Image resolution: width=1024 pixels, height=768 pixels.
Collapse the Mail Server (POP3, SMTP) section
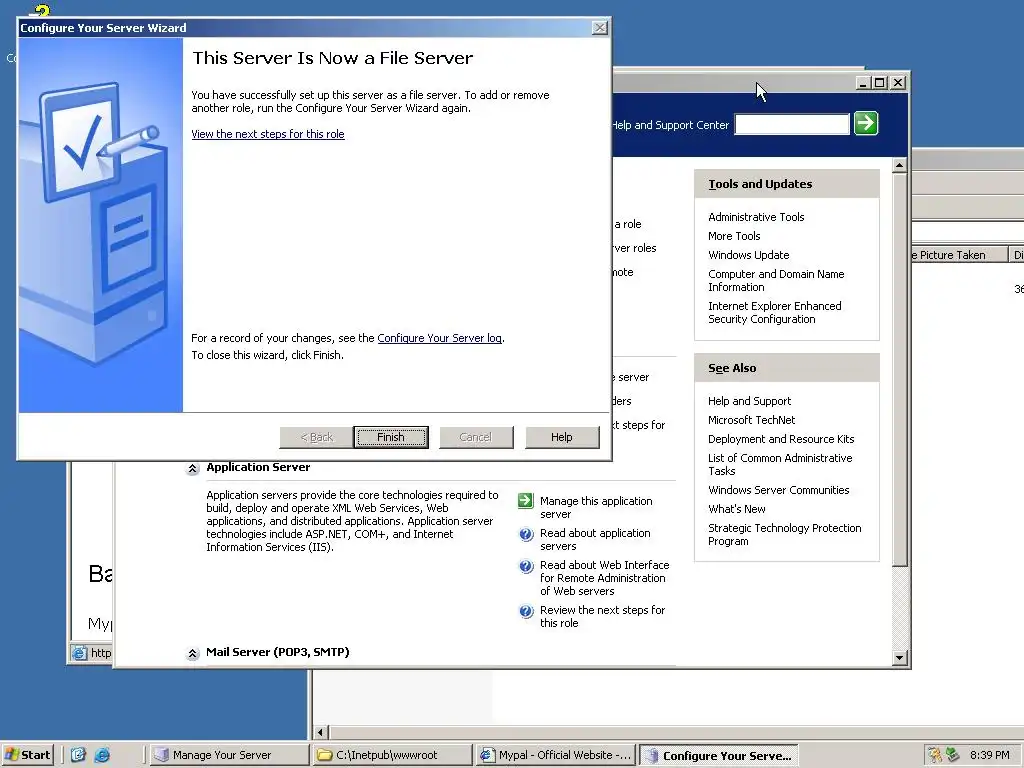(193, 653)
